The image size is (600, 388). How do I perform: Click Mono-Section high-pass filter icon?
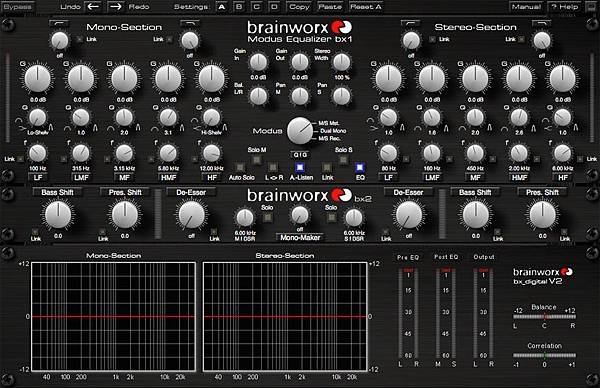point(59,23)
